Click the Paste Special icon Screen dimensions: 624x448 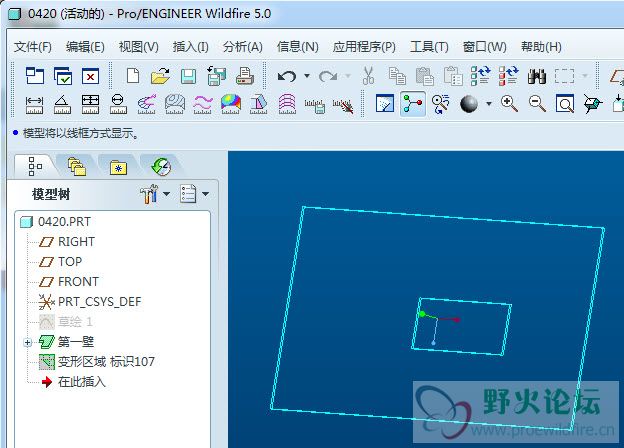(453, 76)
